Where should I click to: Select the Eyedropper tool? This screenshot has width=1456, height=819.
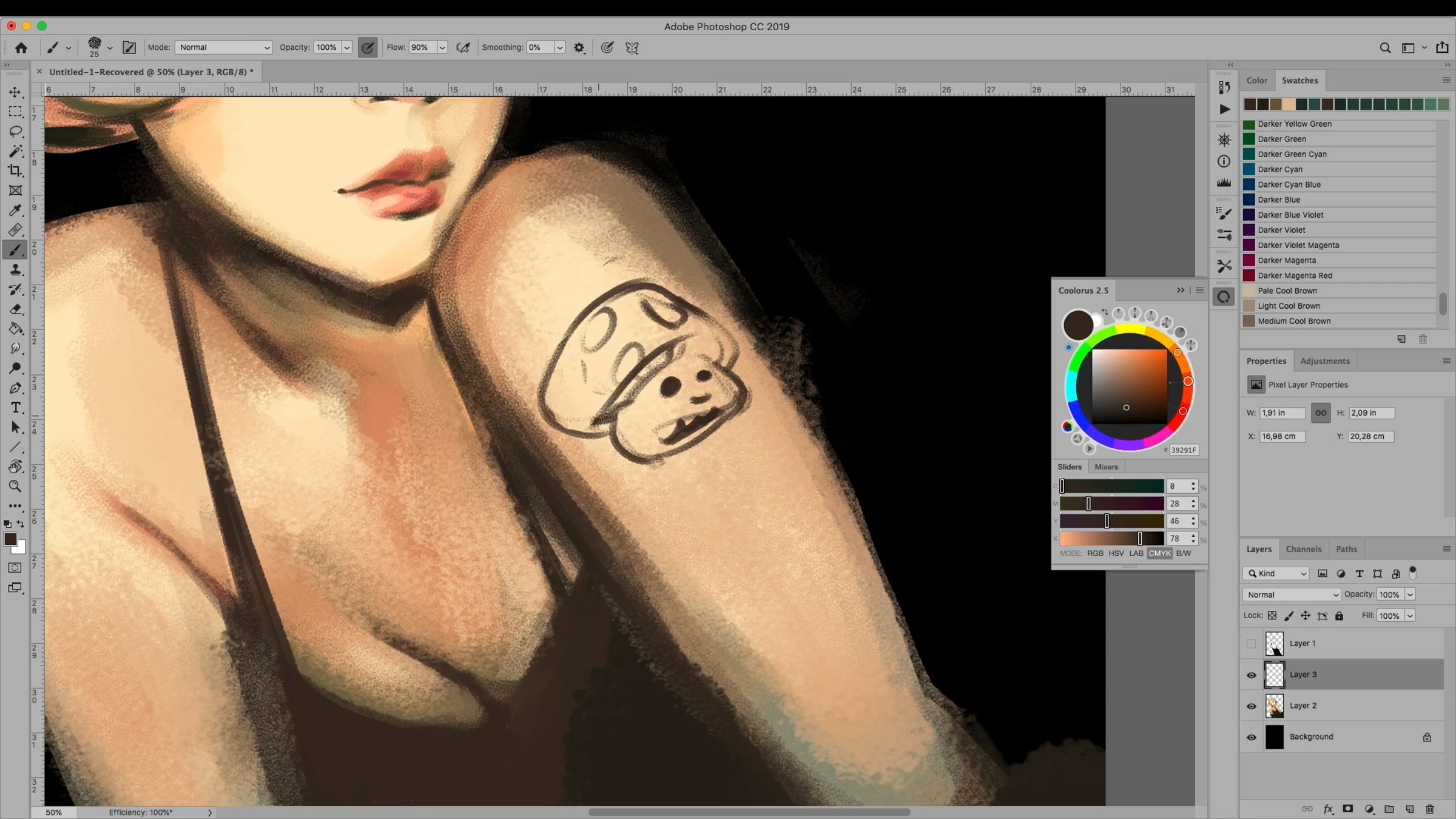16,211
